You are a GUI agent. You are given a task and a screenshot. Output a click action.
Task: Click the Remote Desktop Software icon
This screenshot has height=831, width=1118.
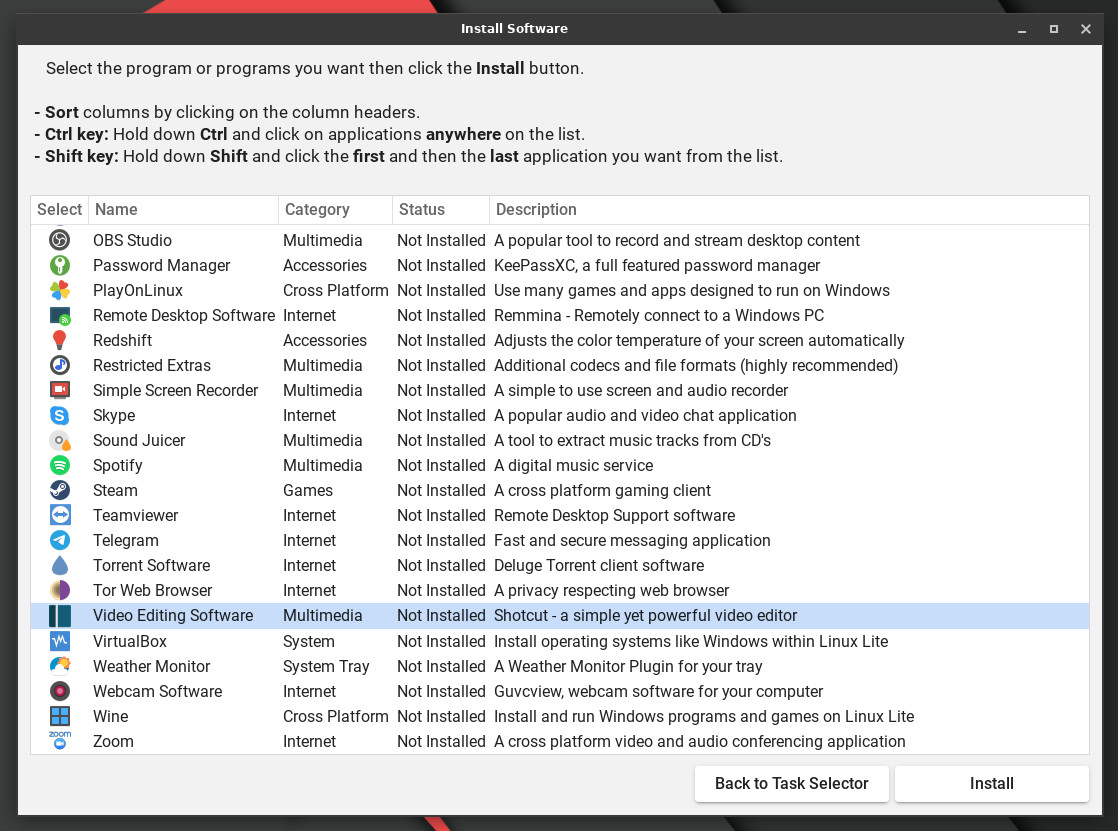pyautogui.click(x=60, y=315)
